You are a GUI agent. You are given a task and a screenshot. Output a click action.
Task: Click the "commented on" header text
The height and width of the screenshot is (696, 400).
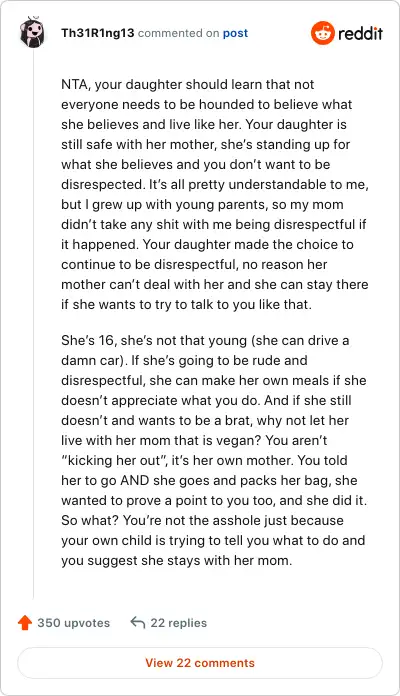(178, 33)
